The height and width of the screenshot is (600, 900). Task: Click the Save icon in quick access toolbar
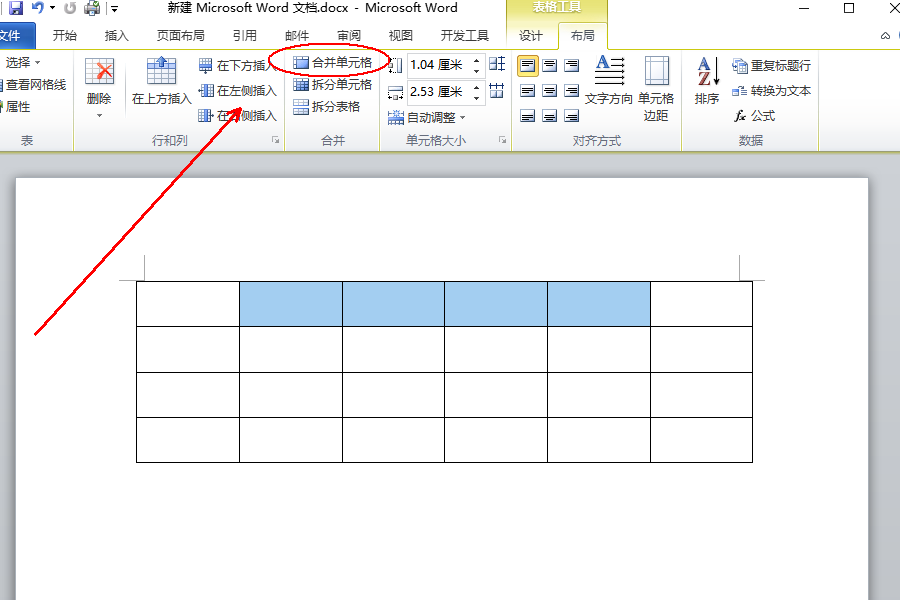(15, 8)
